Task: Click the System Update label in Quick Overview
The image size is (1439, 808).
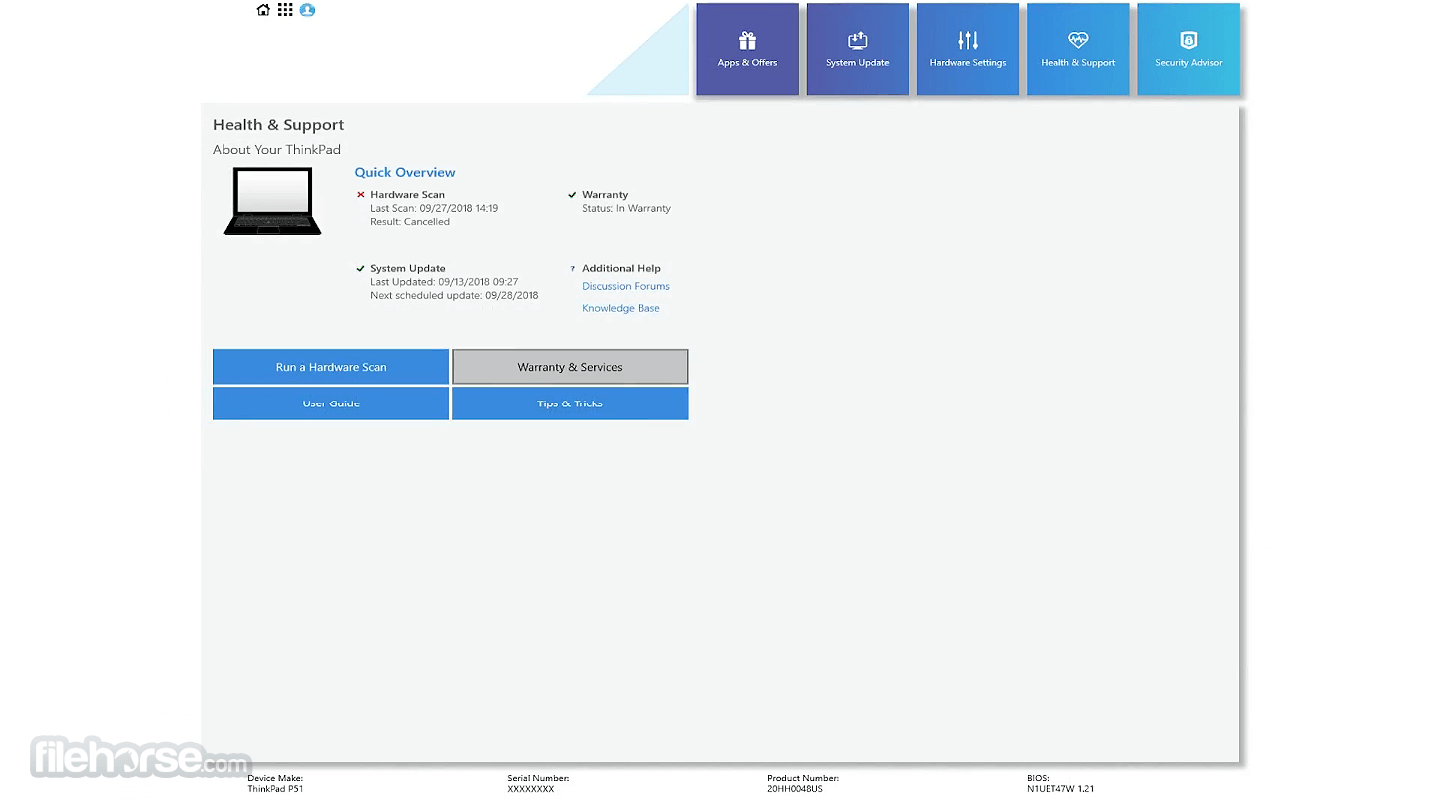Action: (408, 269)
